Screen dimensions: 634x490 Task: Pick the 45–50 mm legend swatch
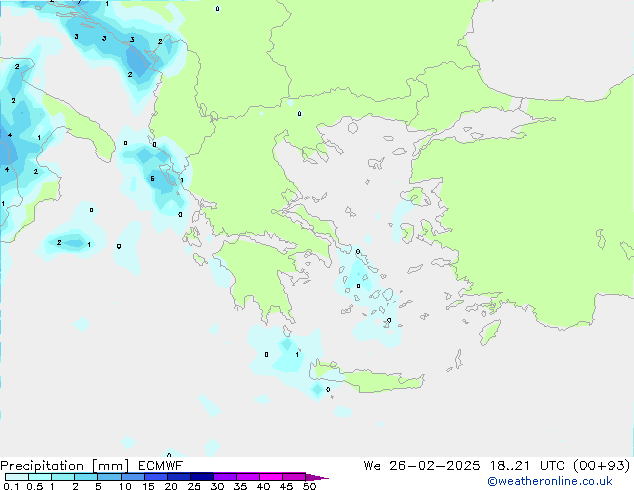(294, 477)
